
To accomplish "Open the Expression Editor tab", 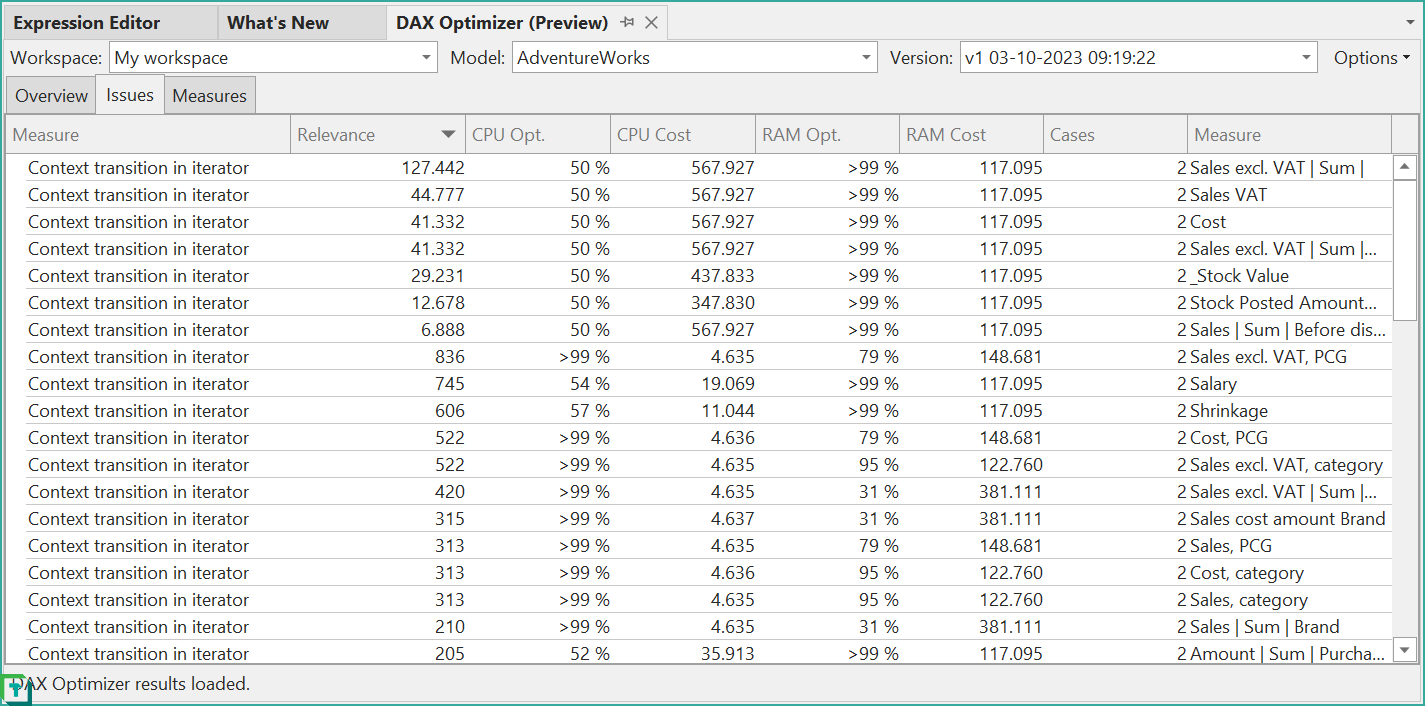I will click(90, 22).
